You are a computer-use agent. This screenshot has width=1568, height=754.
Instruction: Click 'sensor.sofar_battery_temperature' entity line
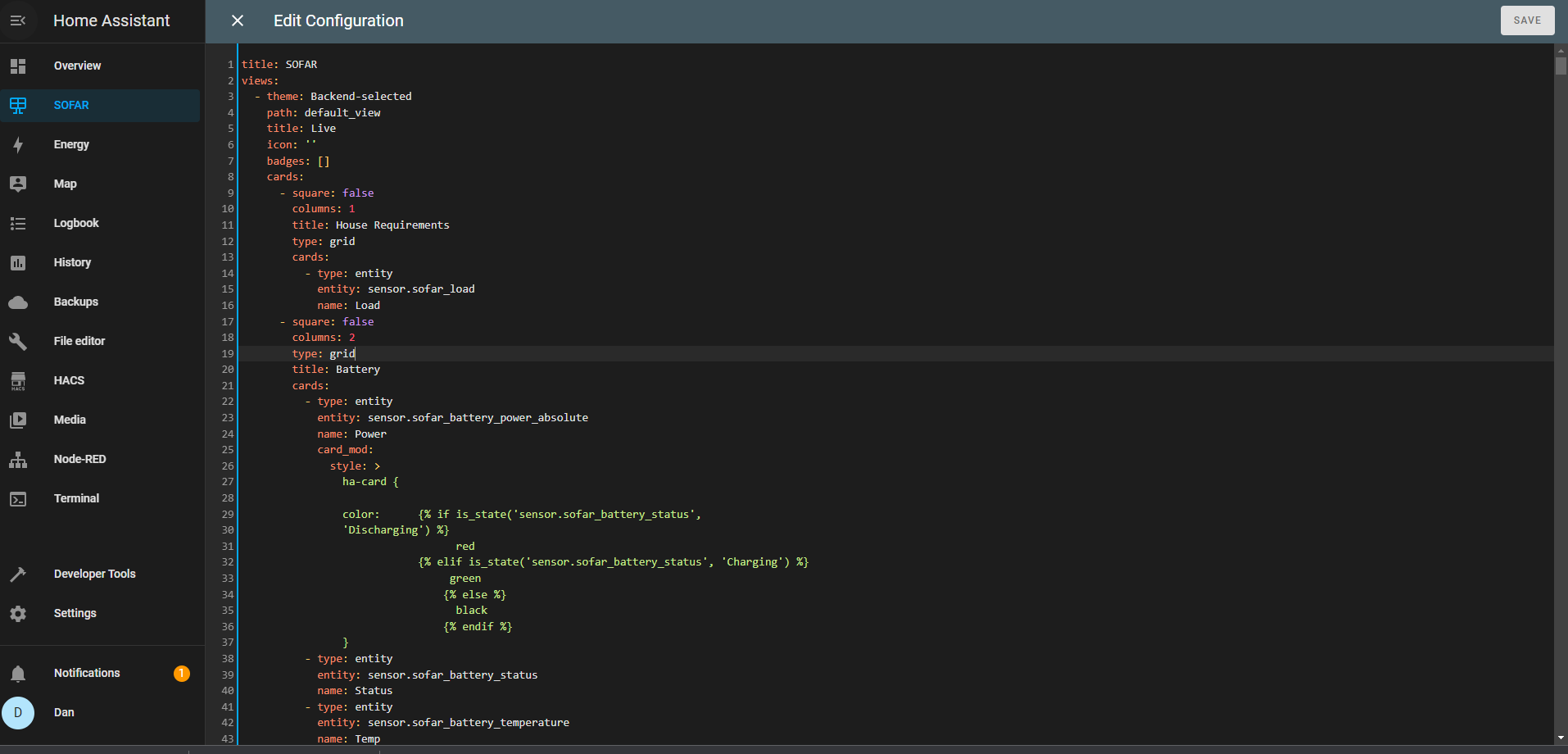443,723
